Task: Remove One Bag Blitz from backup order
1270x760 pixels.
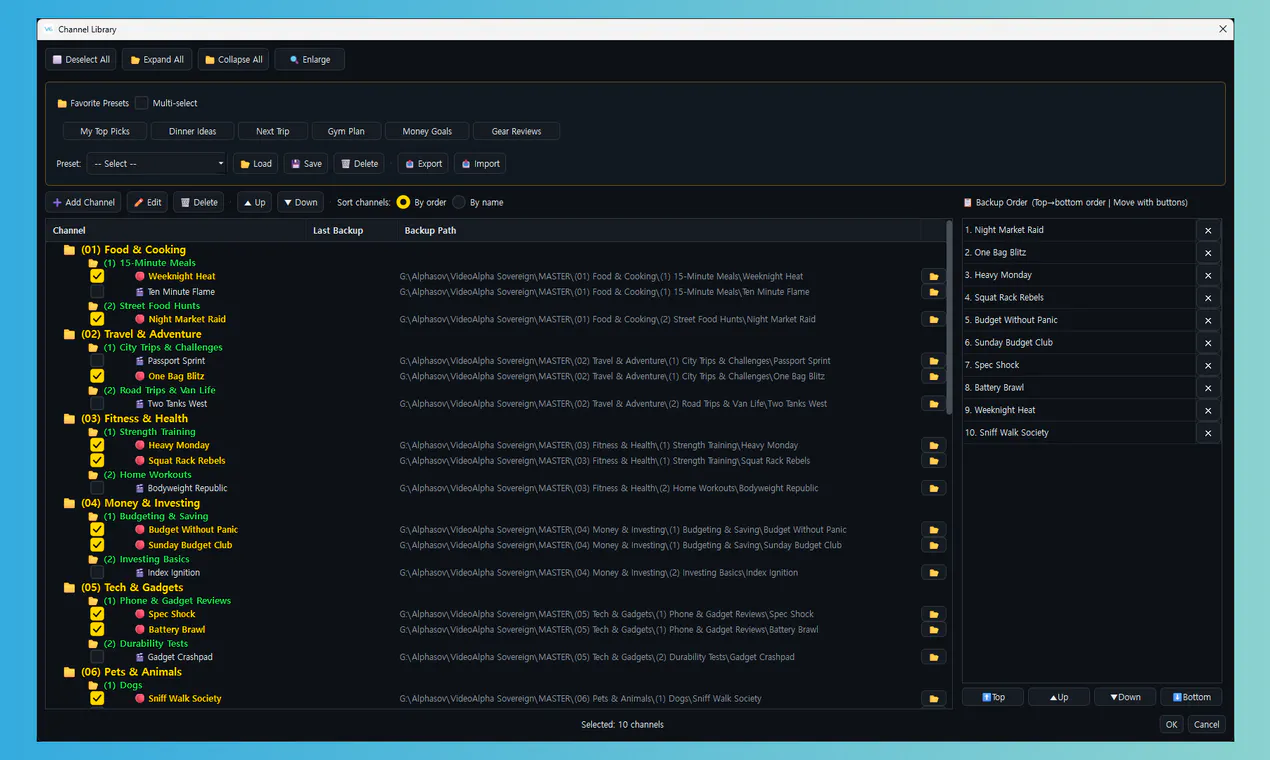Action: [1208, 253]
